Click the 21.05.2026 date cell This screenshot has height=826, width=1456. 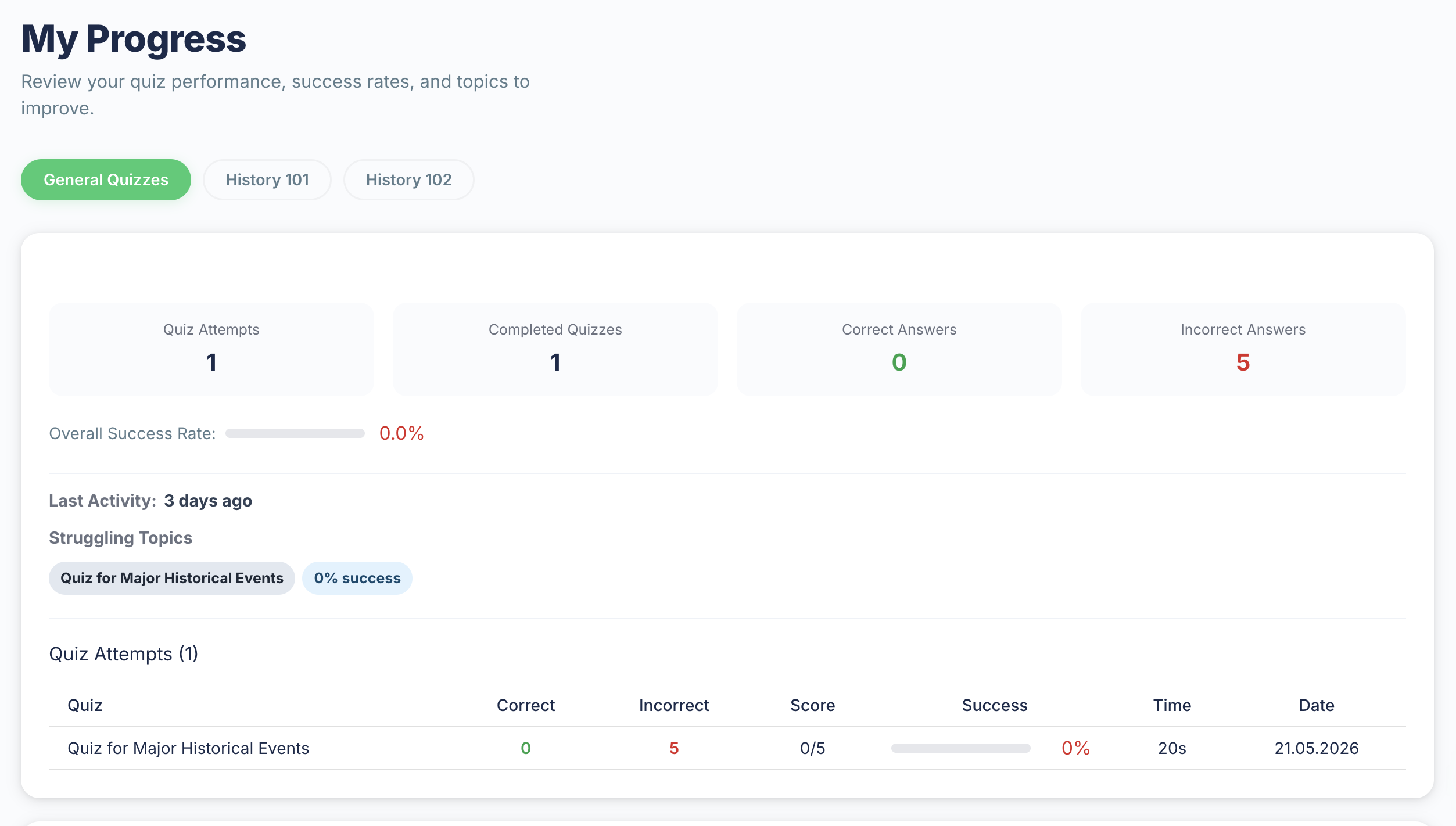pyautogui.click(x=1317, y=748)
